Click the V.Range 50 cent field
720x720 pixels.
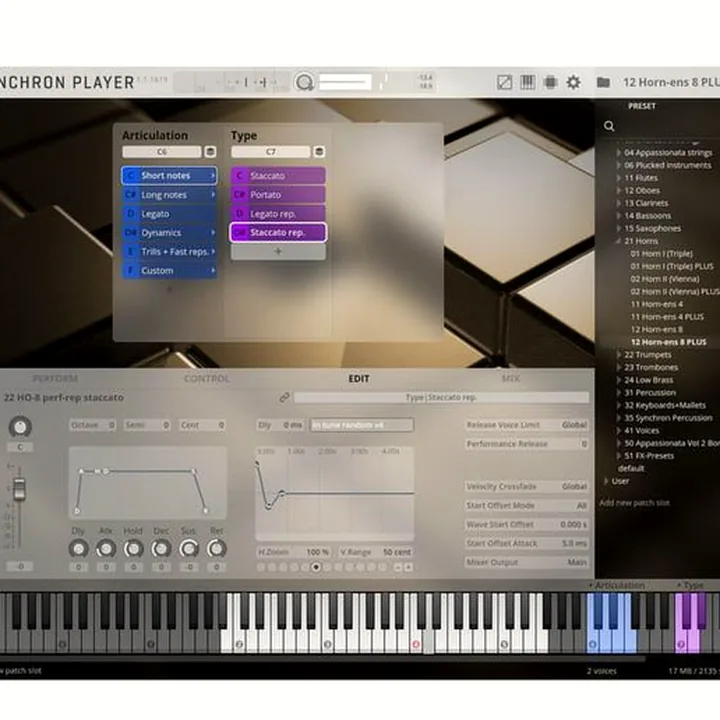click(376, 552)
